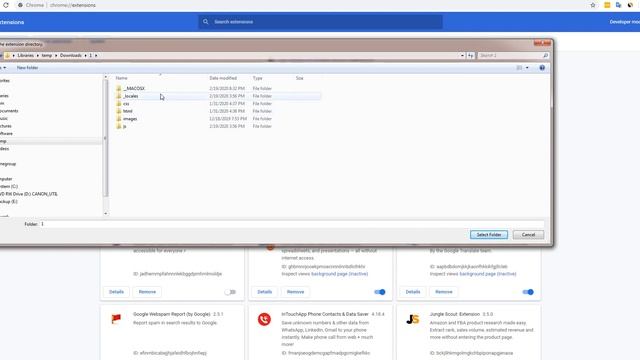
Task: Select the __MACOSX folder icon
Action: point(119,88)
